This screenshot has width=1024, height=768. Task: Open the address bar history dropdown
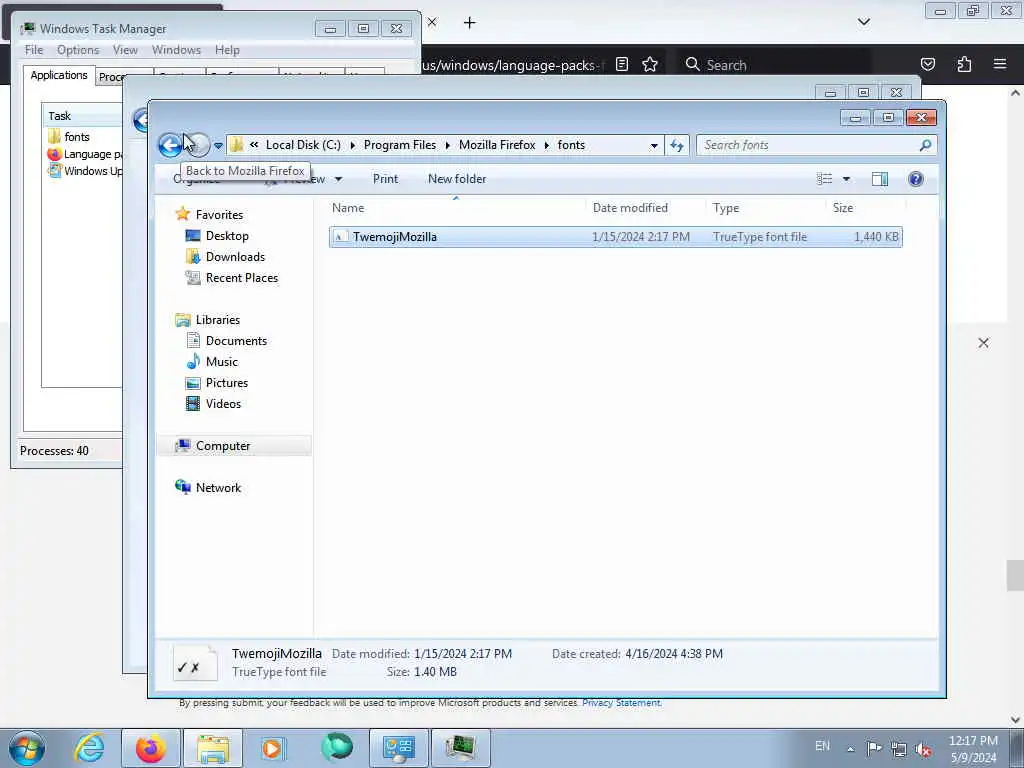point(654,146)
